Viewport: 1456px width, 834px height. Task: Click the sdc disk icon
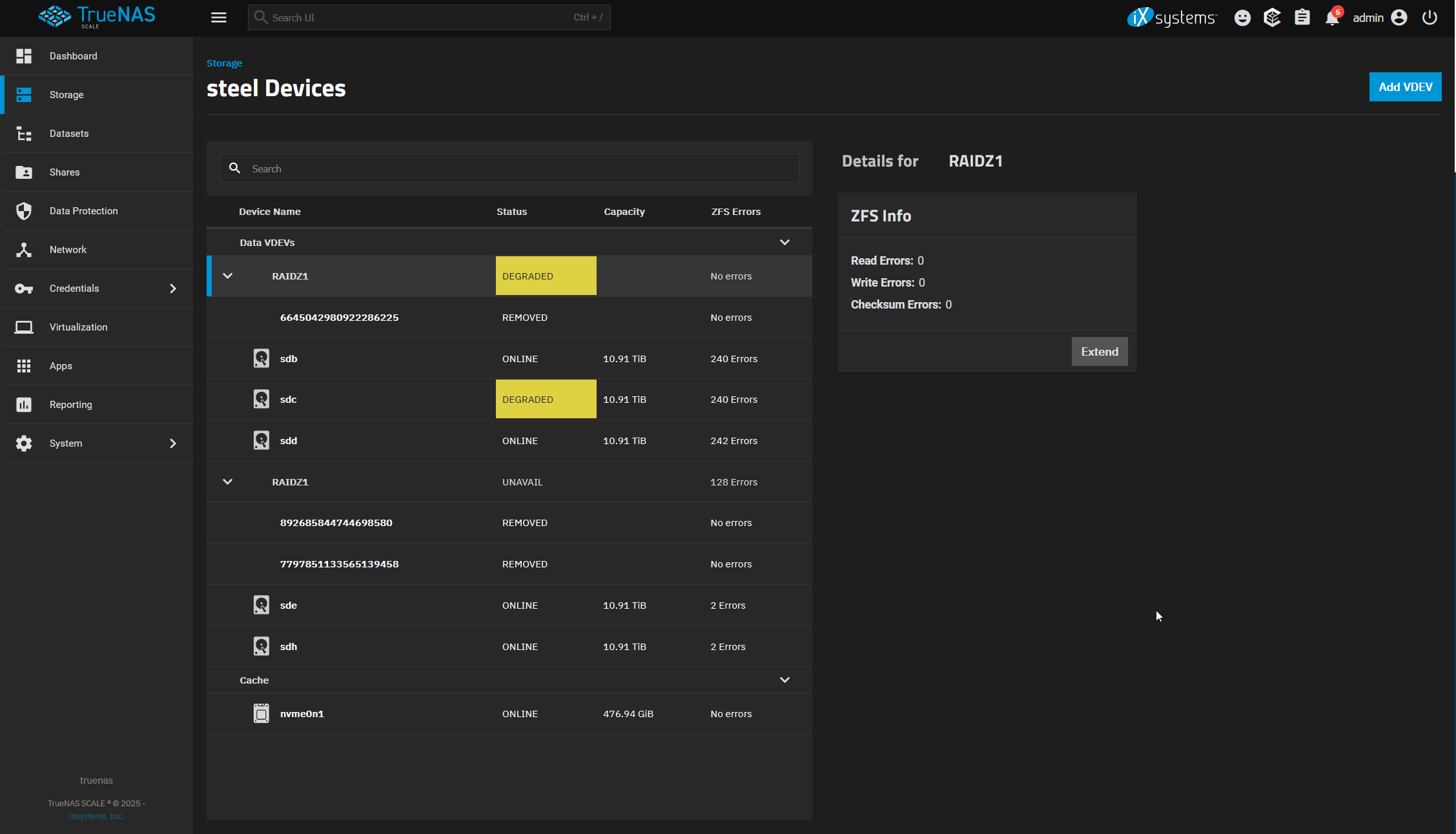tap(261, 399)
